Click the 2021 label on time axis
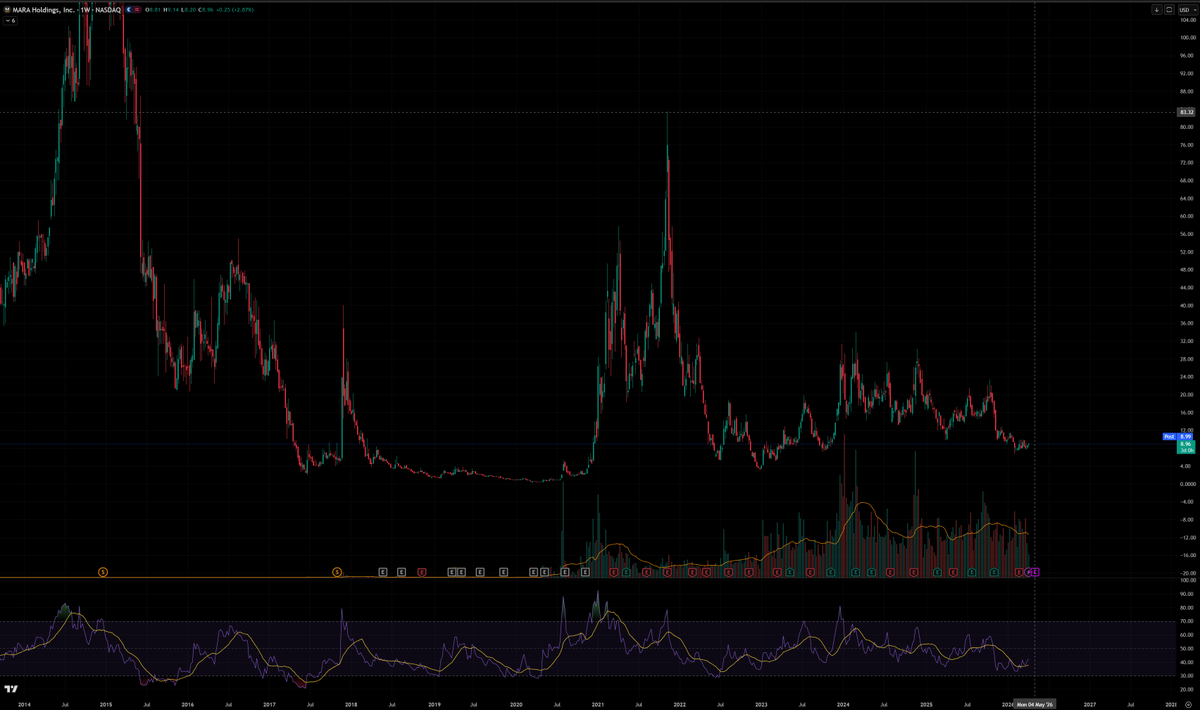Screen dimensions: 1200x710 tap(598, 705)
